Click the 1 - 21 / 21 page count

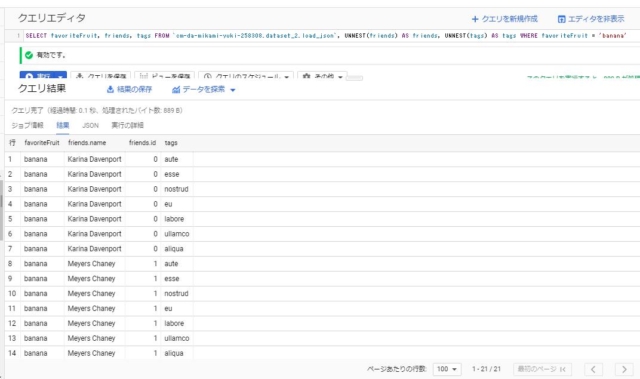pos(486,369)
